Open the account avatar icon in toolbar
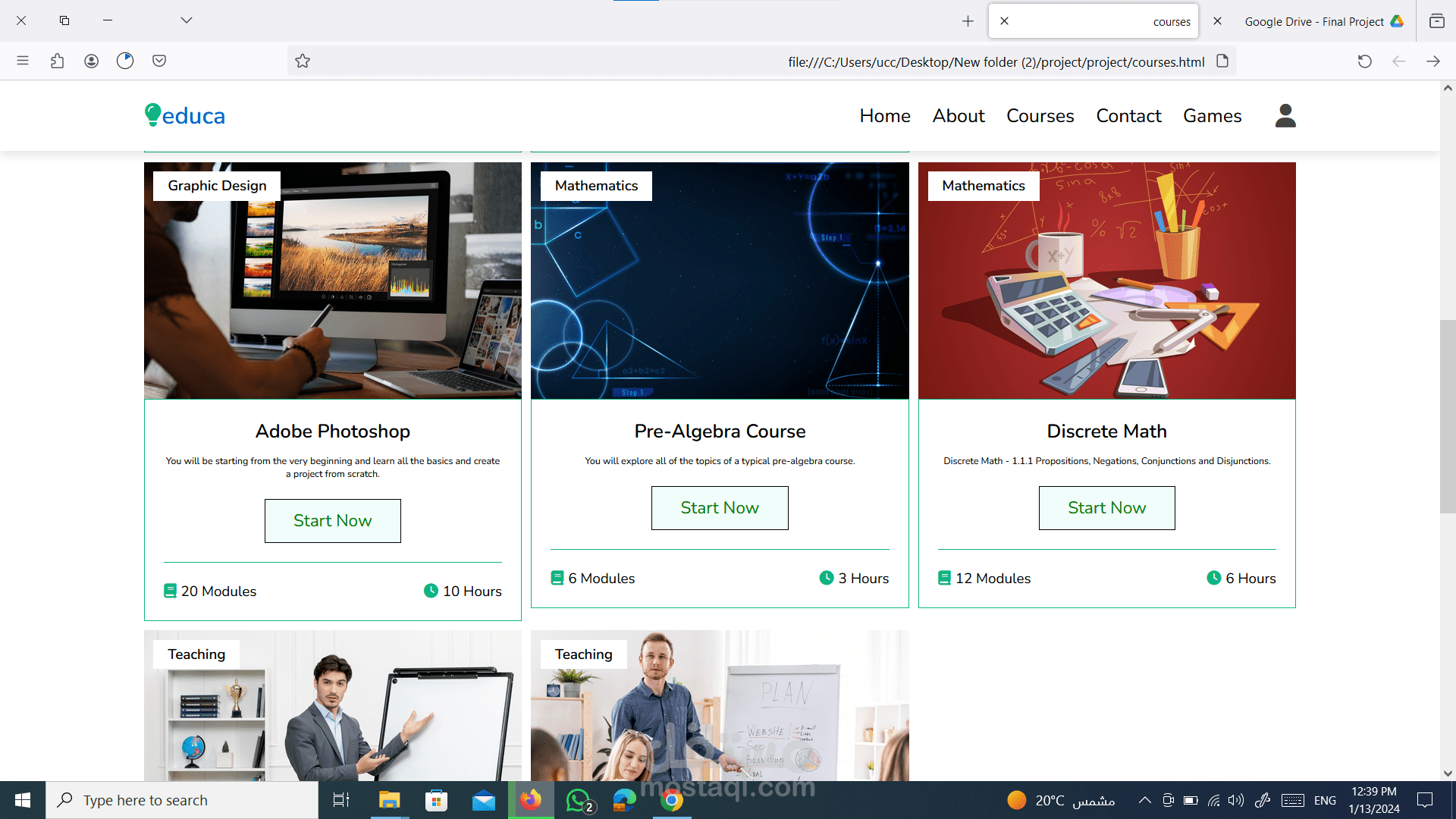The height and width of the screenshot is (819, 1456). (x=91, y=61)
